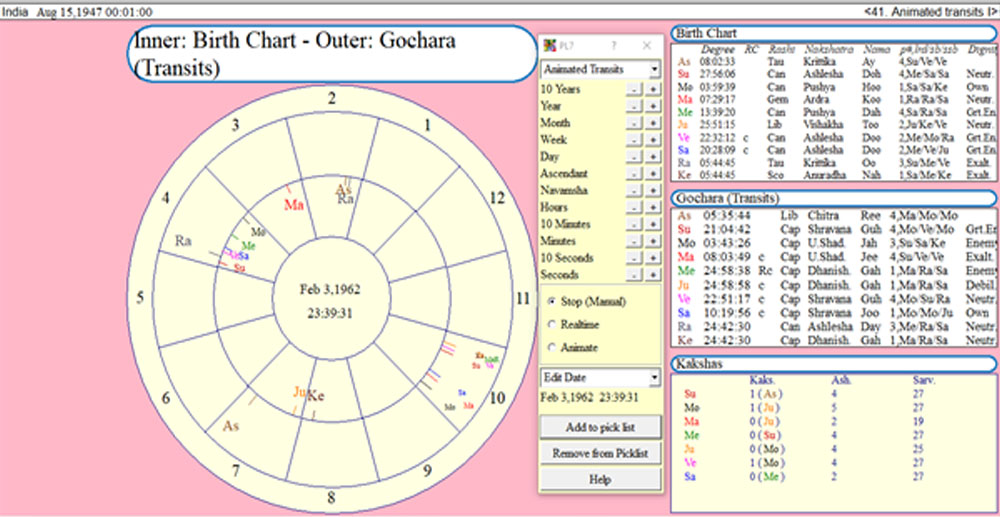This screenshot has height=517, width=1000.
Task: Decrease Navamsha using its minus button
Action: pyautogui.click(x=634, y=191)
